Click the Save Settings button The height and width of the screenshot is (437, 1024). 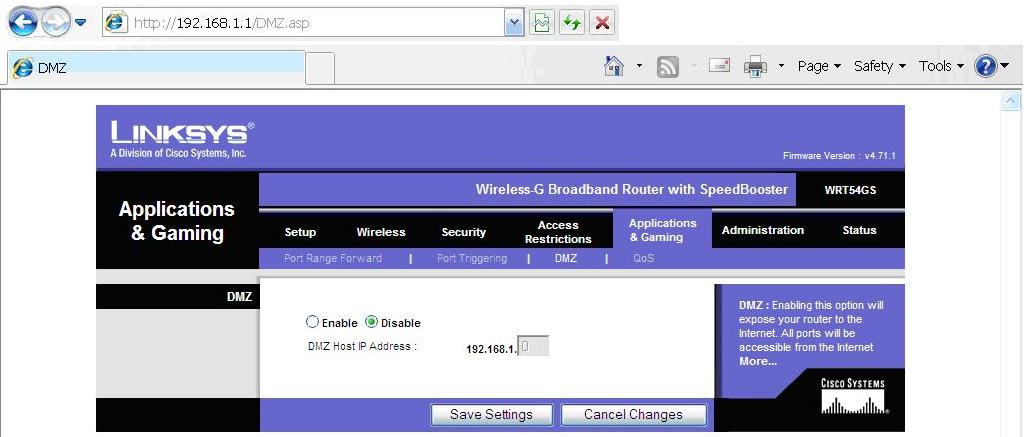[491, 415]
